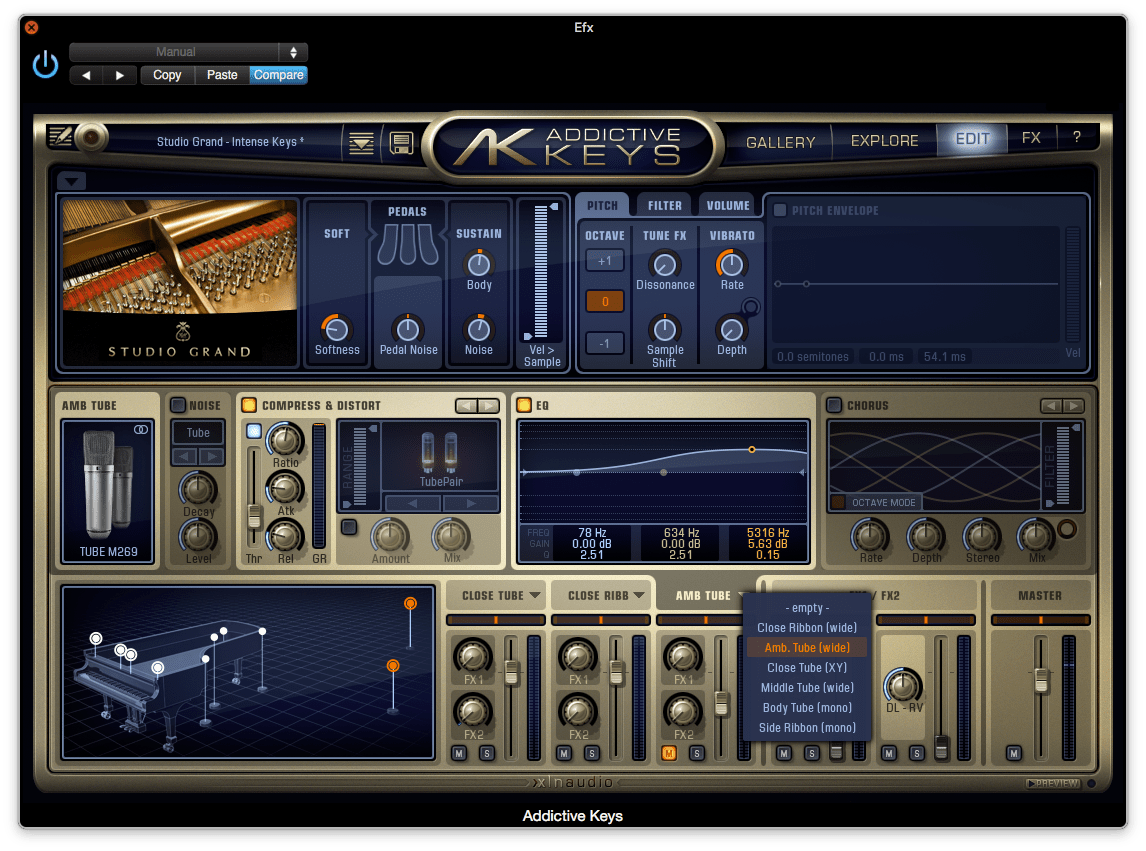This screenshot has width=1146, height=851.
Task: Select the FILTER tab
Action: click(664, 206)
